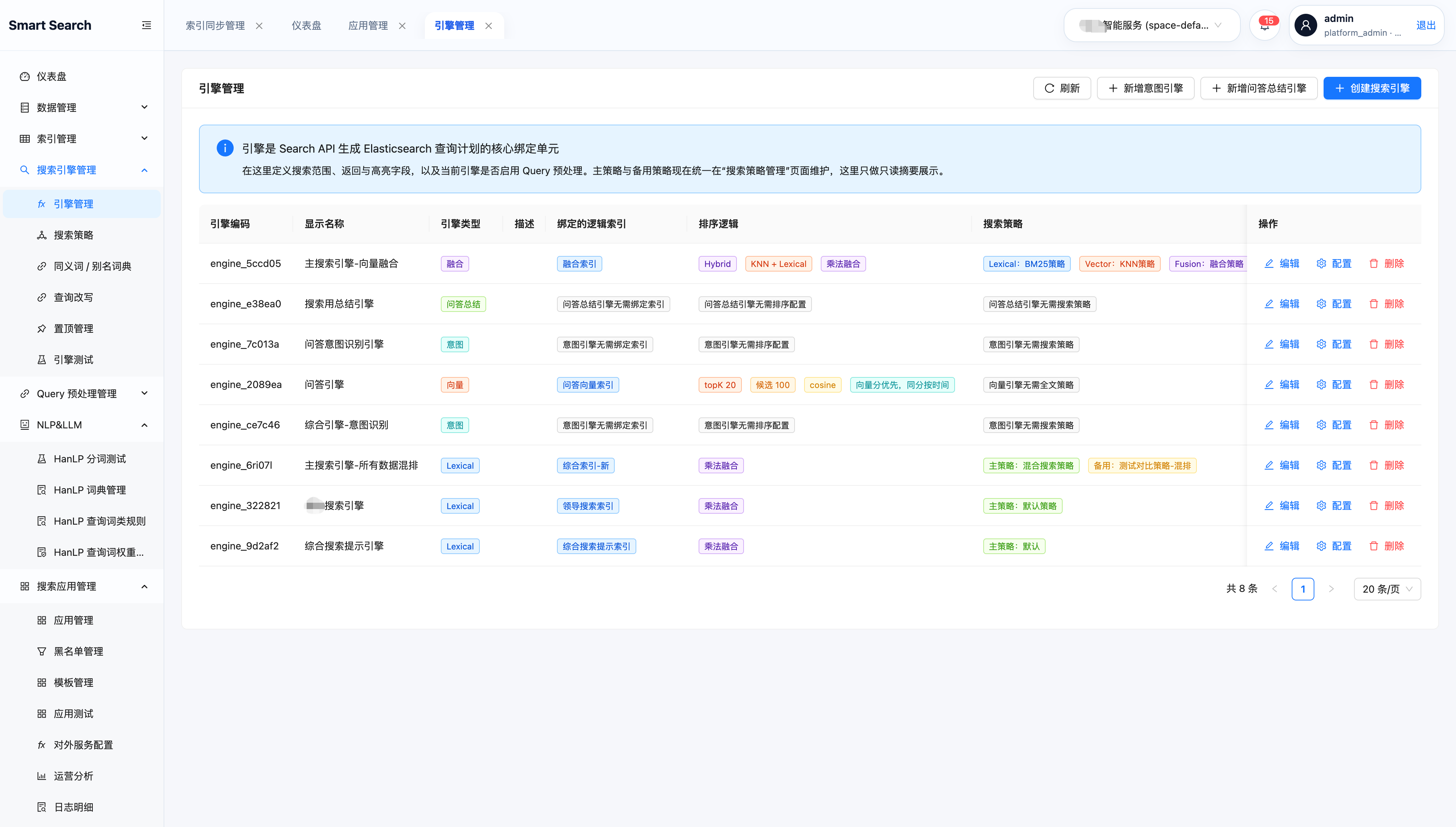This screenshot has height=827, width=1456.
Task: Open 运营分析 in sidebar
Action: pos(82,776)
